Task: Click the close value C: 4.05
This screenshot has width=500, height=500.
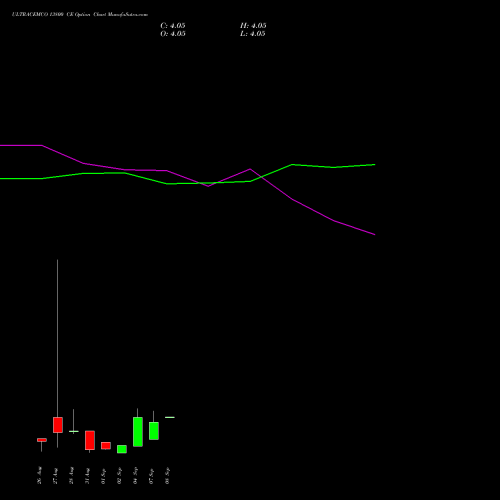Action: click(x=173, y=26)
